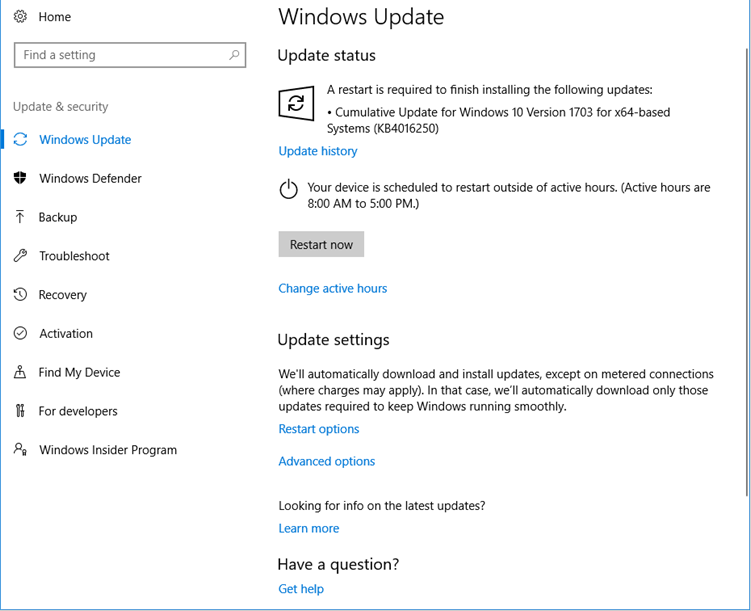Click the Backup upward arrow icon
The image size is (751, 611).
click(x=20, y=217)
